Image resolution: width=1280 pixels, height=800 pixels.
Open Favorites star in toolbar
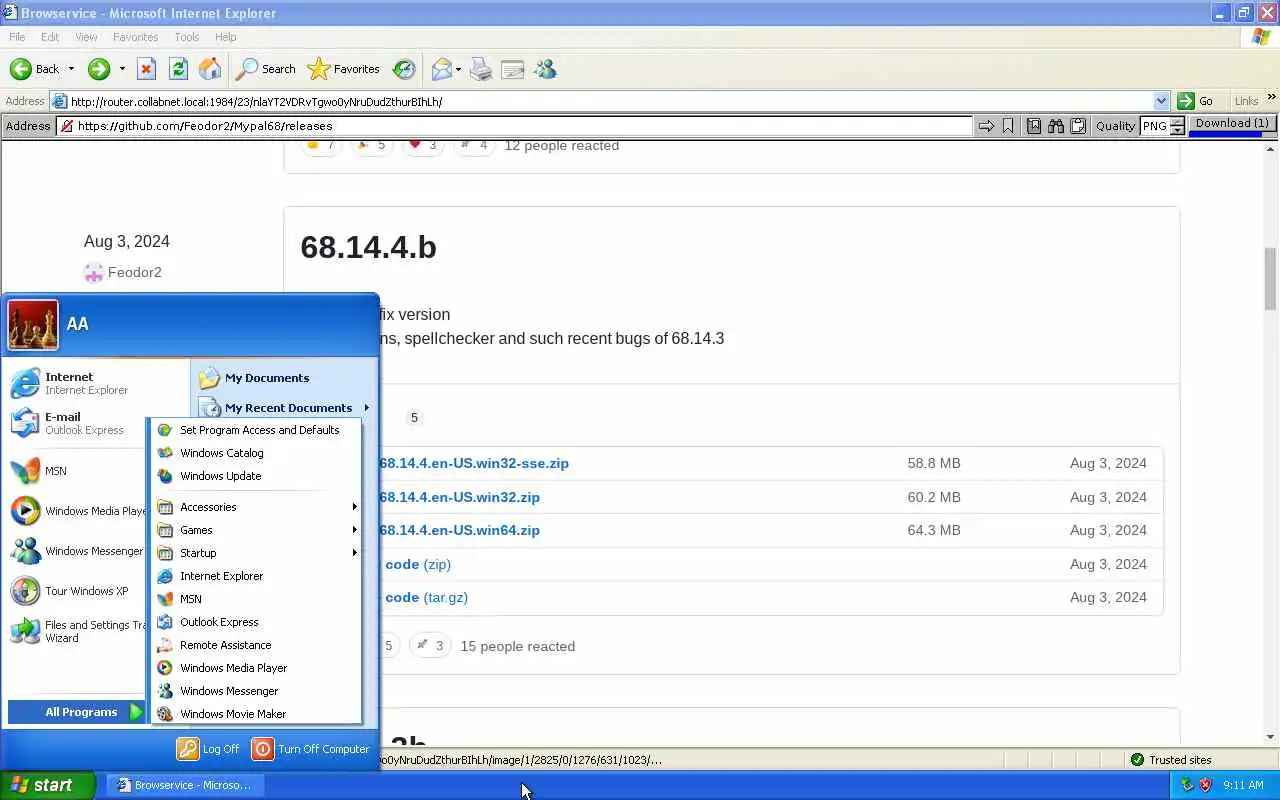coord(343,69)
